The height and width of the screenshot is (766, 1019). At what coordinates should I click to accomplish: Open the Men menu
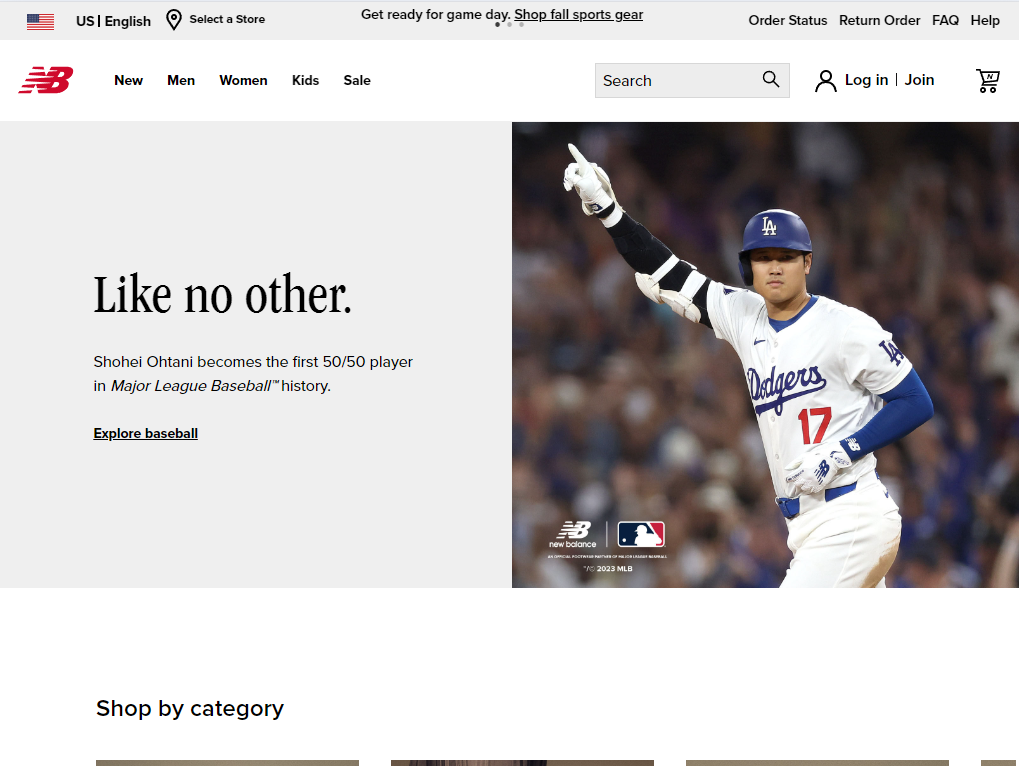coord(181,81)
